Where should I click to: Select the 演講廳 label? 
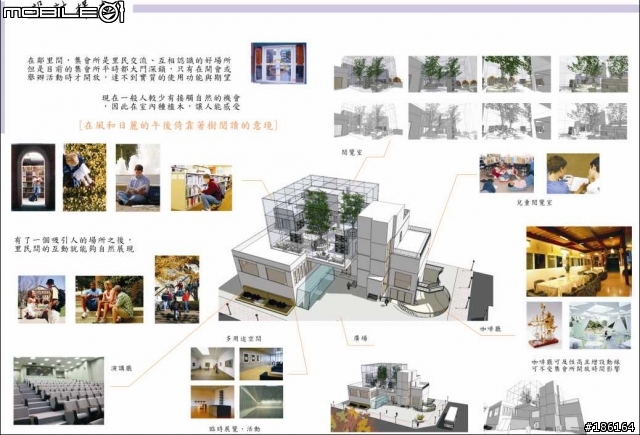(x=121, y=368)
